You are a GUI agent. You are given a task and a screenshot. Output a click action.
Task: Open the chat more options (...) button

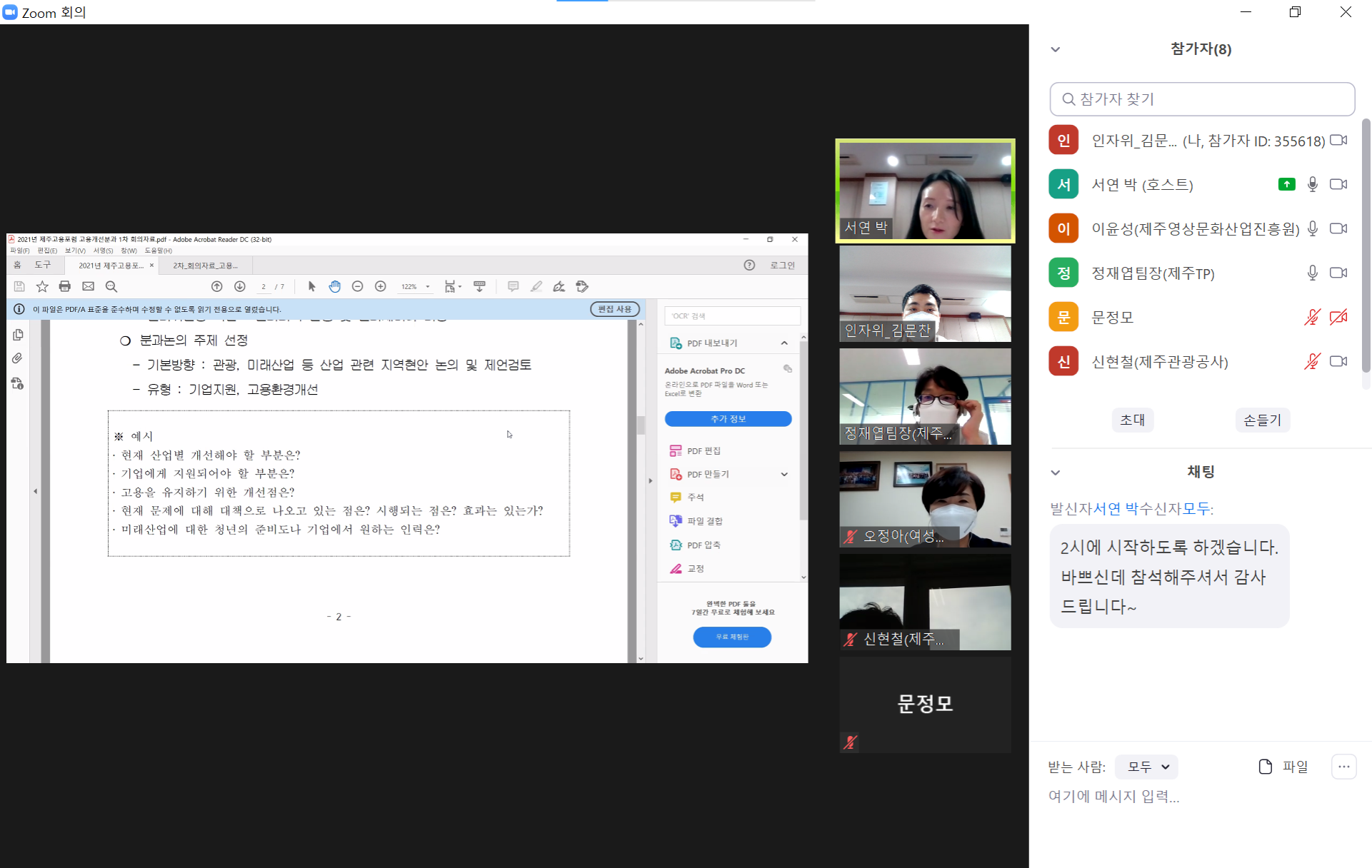(1343, 767)
